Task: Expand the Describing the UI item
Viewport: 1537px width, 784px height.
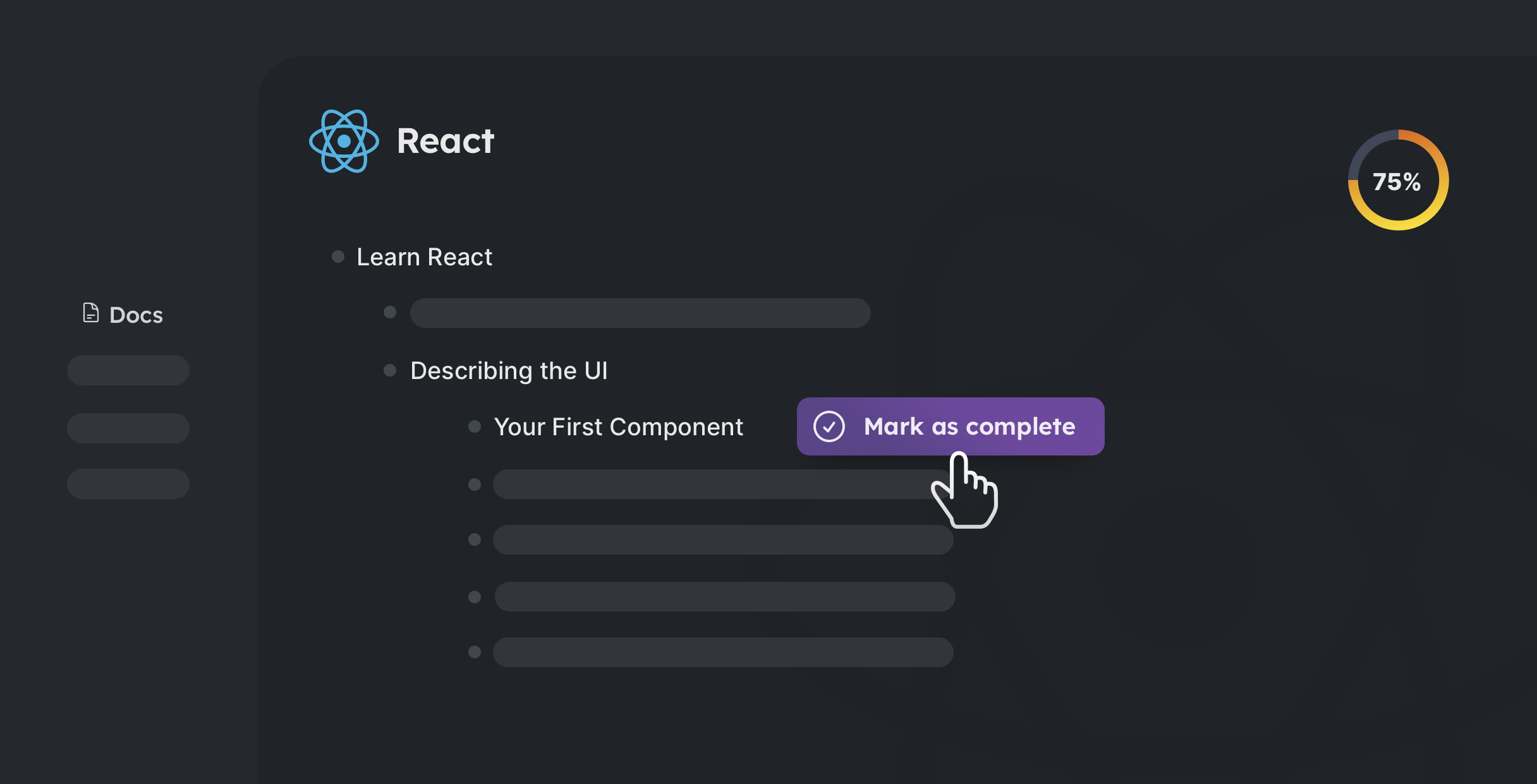Action: click(x=509, y=371)
